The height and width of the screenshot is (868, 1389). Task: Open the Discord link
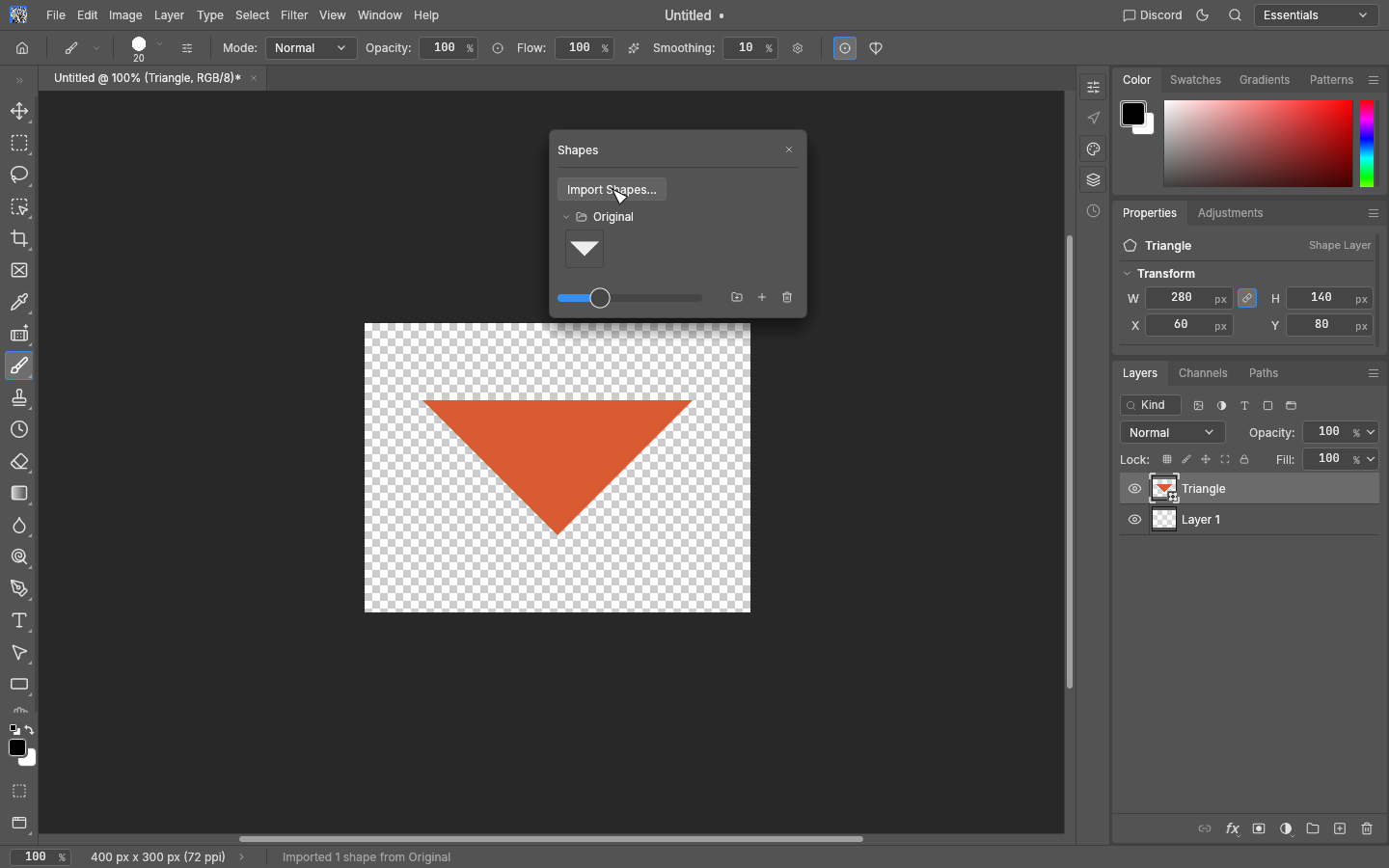(x=1153, y=15)
